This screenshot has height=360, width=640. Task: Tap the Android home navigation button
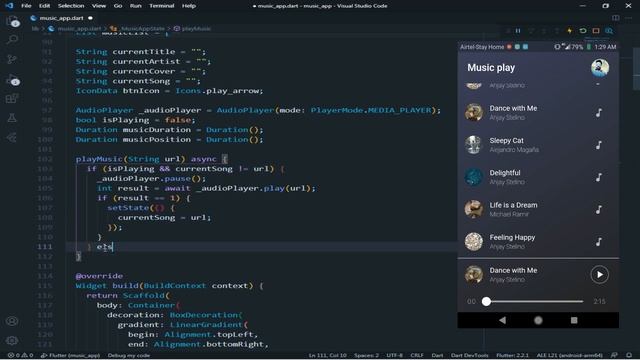[x=538, y=320]
